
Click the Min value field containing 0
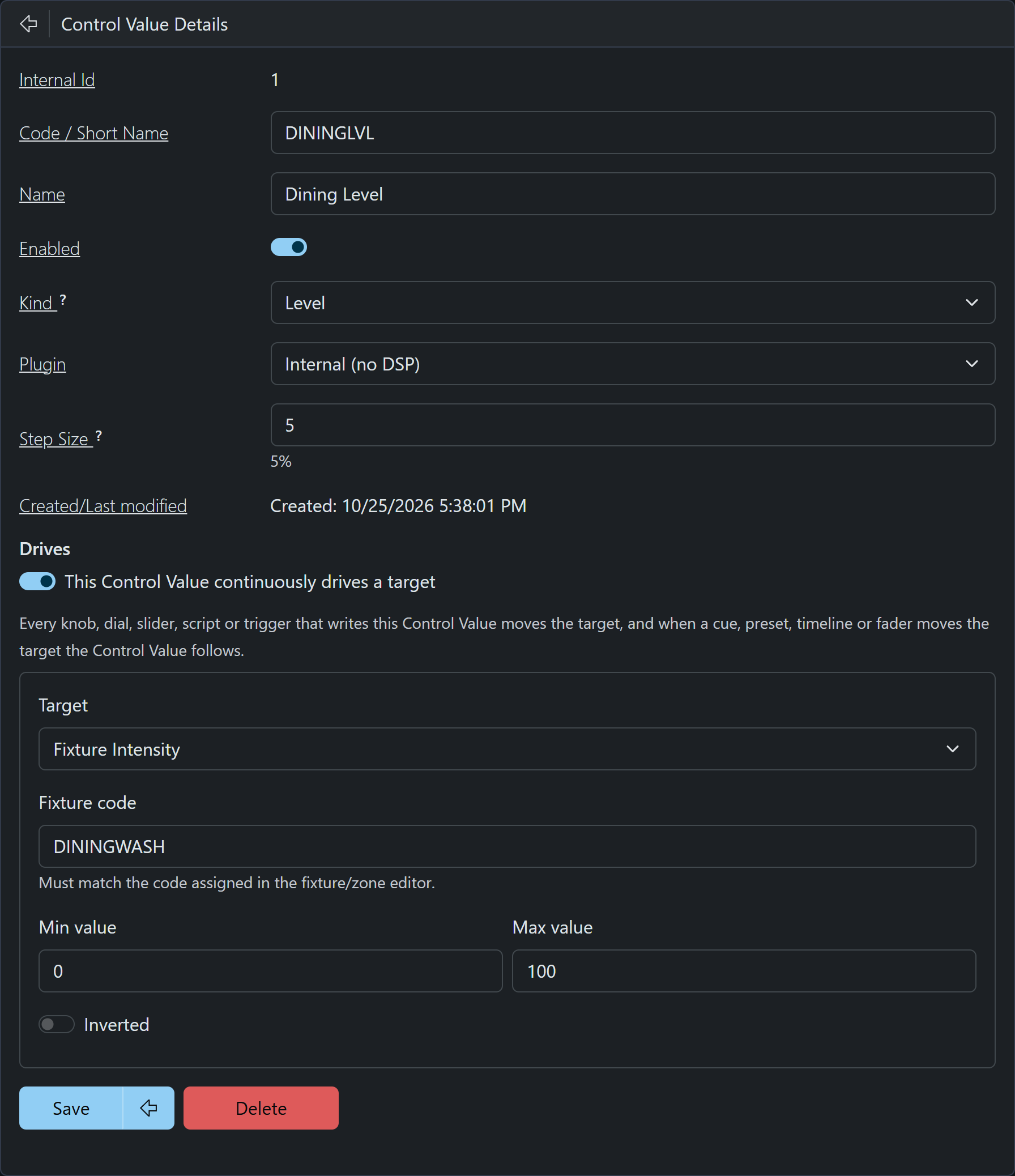[271, 970]
